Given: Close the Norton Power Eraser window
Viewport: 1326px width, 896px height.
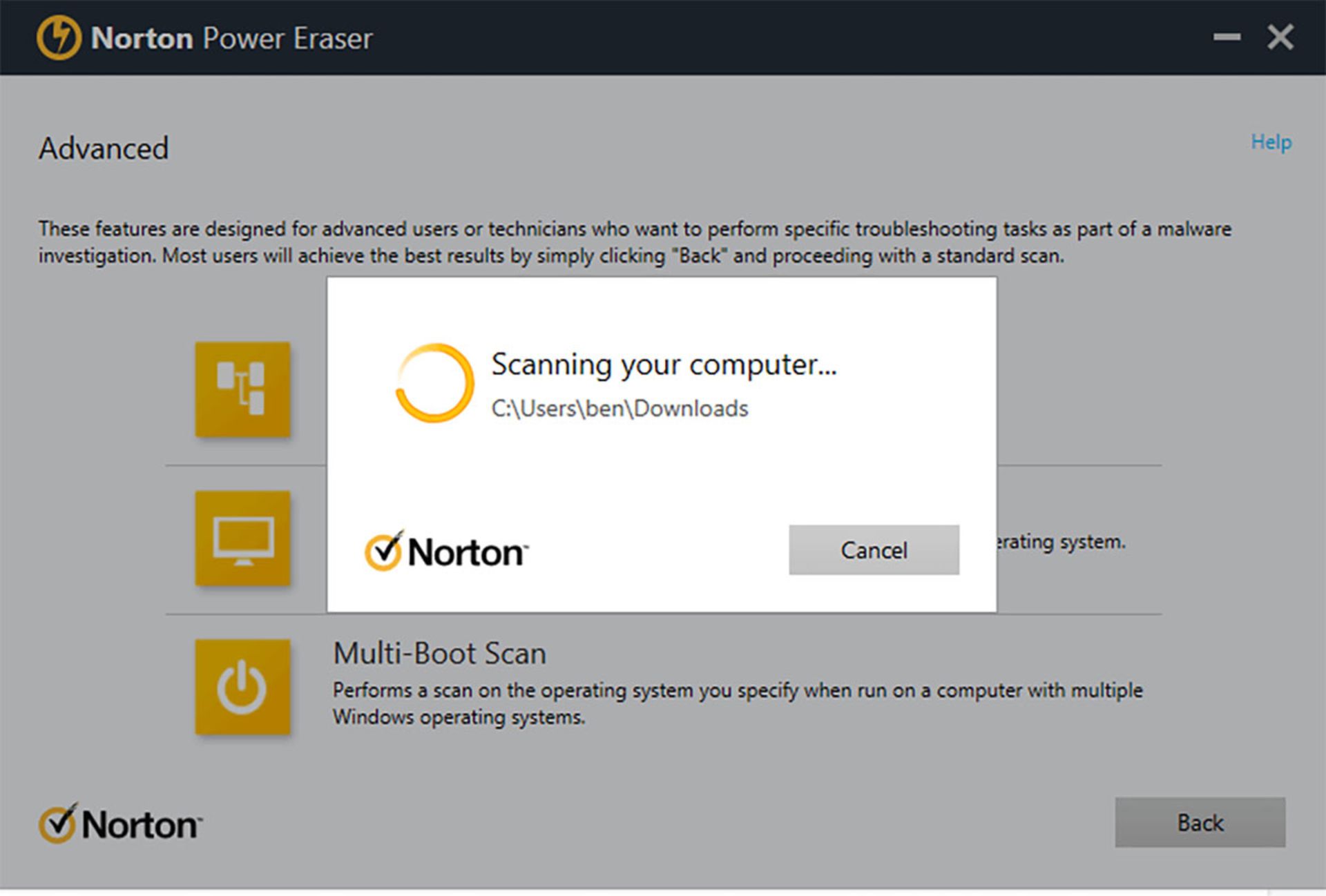Looking at the screenshot, I should point(1280,37).
